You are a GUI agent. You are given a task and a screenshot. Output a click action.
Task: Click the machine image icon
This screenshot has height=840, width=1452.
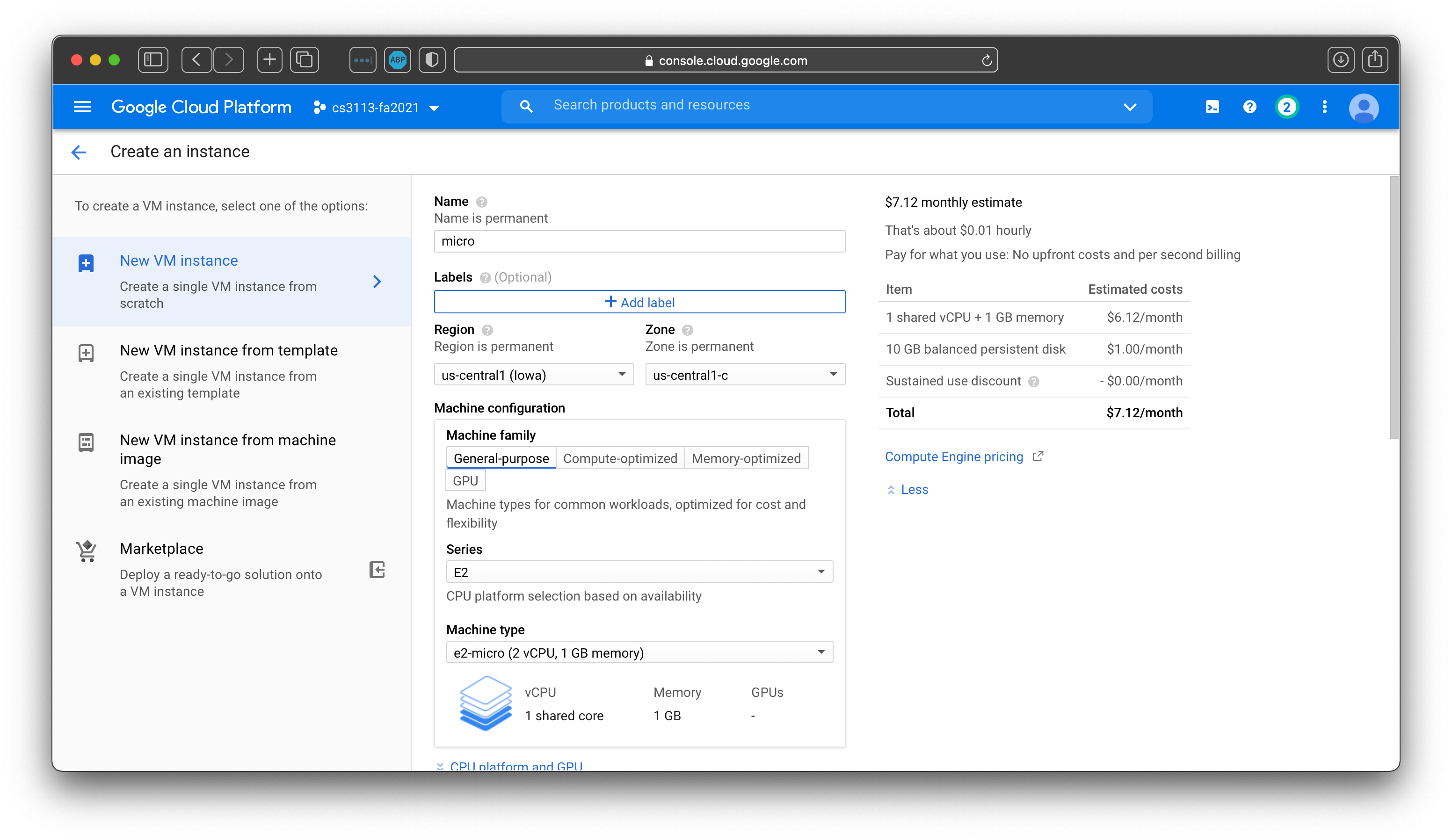coord(86,442)
